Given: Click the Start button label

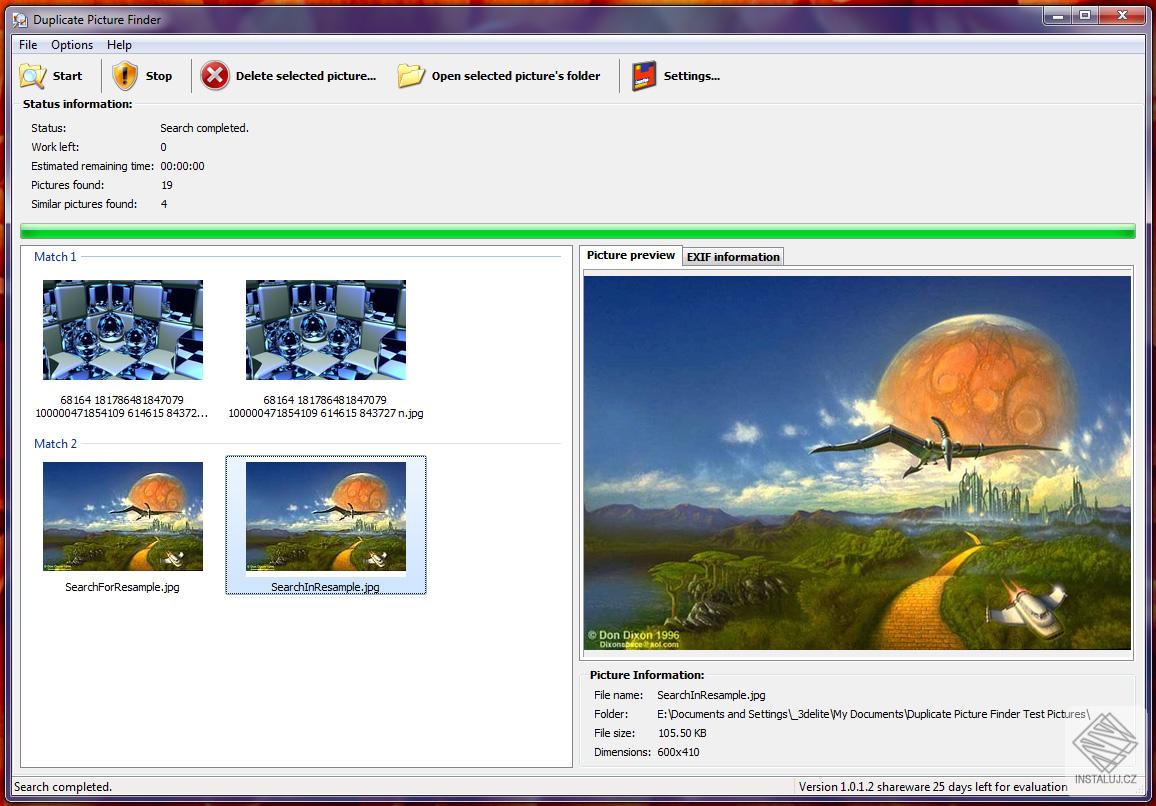Looking at the screenshot, I should click(67, 76).
